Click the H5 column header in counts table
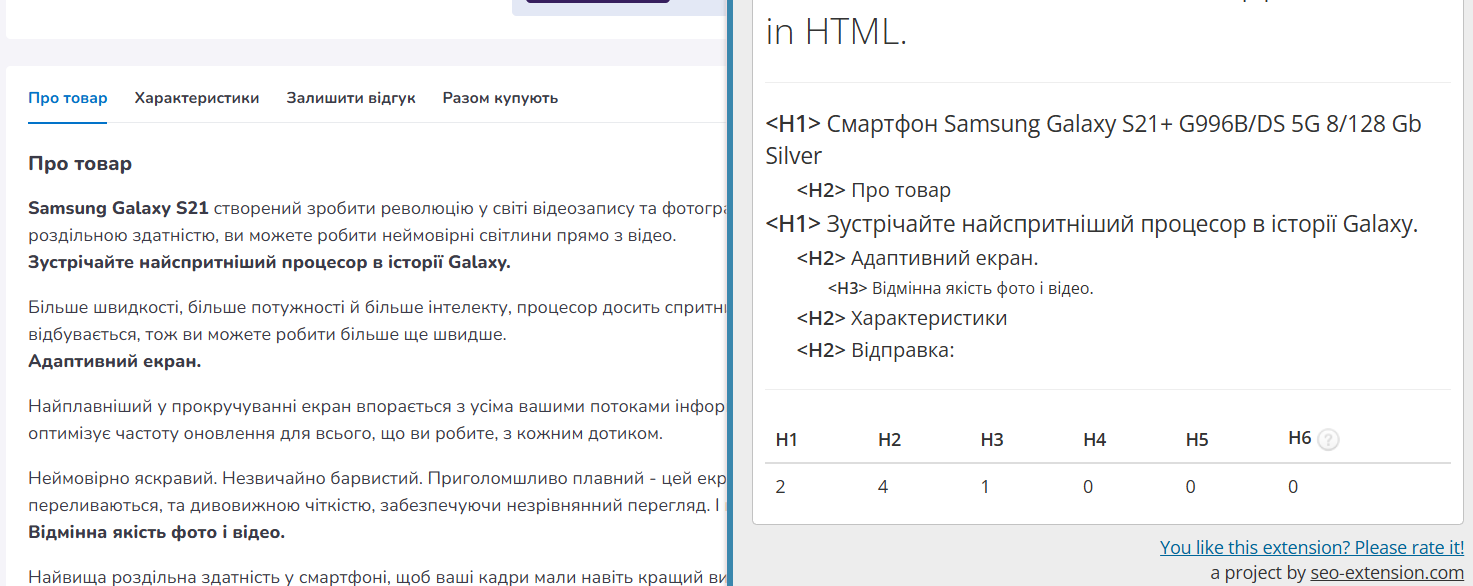 tap(1197, 439)
